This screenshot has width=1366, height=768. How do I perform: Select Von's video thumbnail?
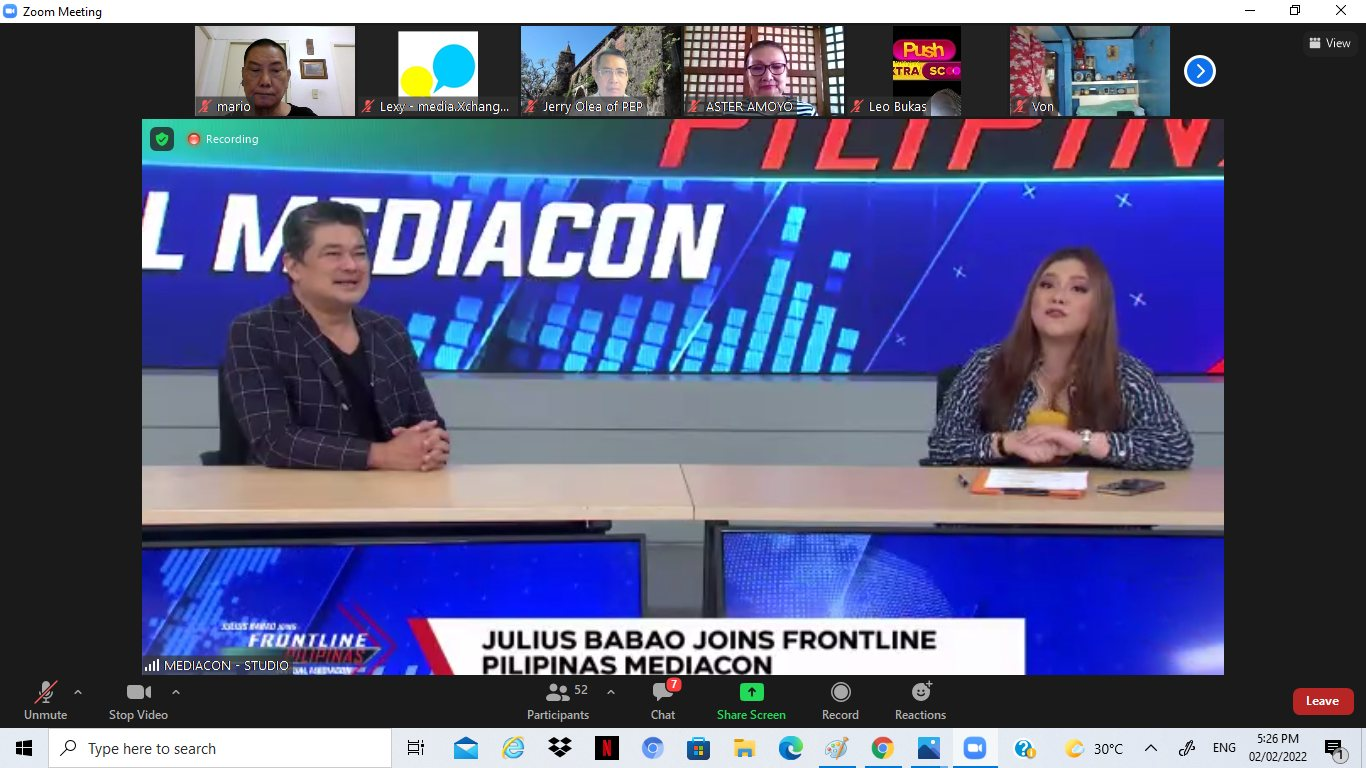click(1090, 71)
